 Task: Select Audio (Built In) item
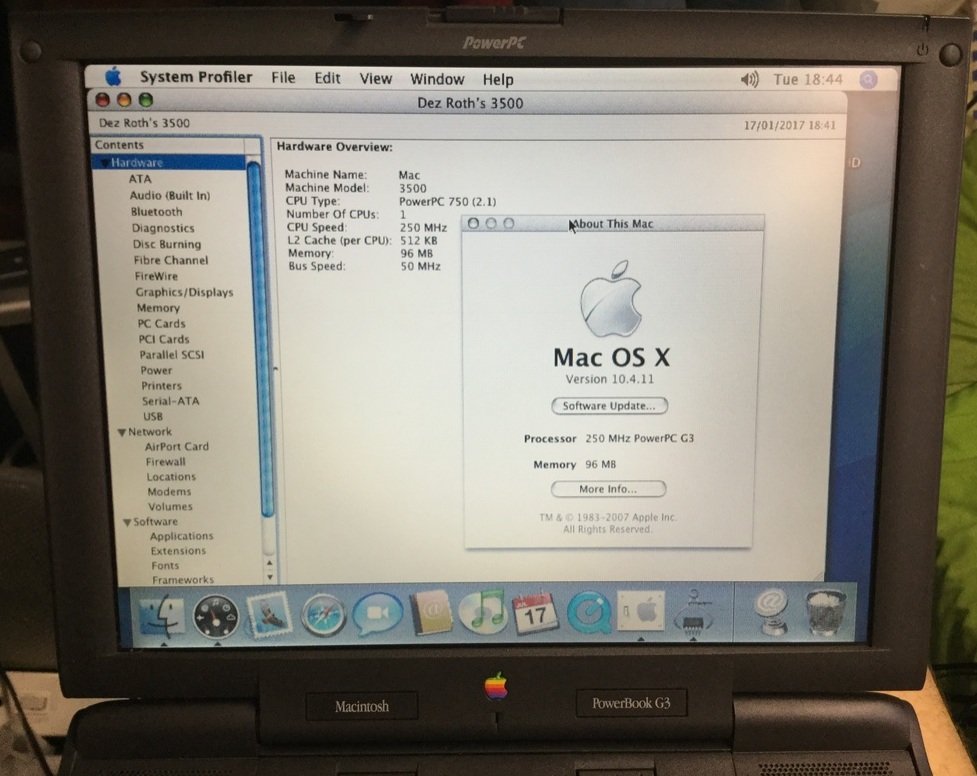pos(170,196)
